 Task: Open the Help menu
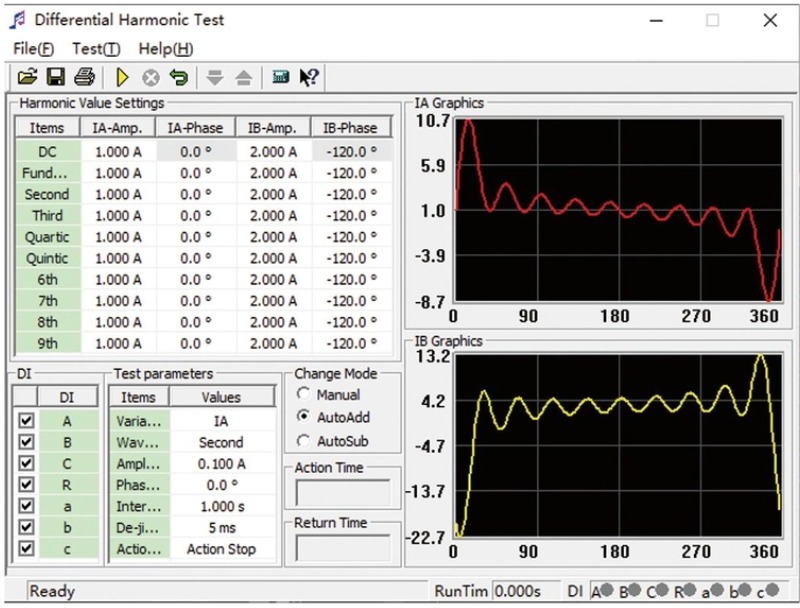point(166,49)
